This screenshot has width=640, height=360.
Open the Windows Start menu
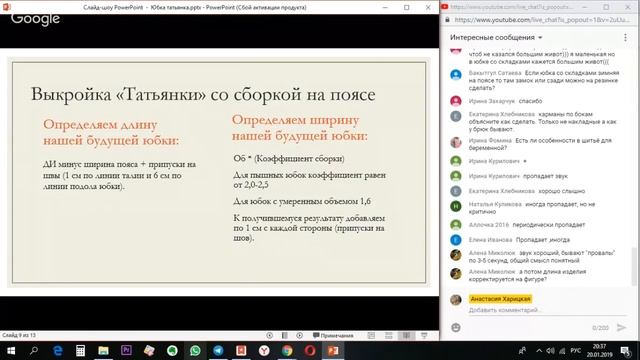tap(11, 351)
